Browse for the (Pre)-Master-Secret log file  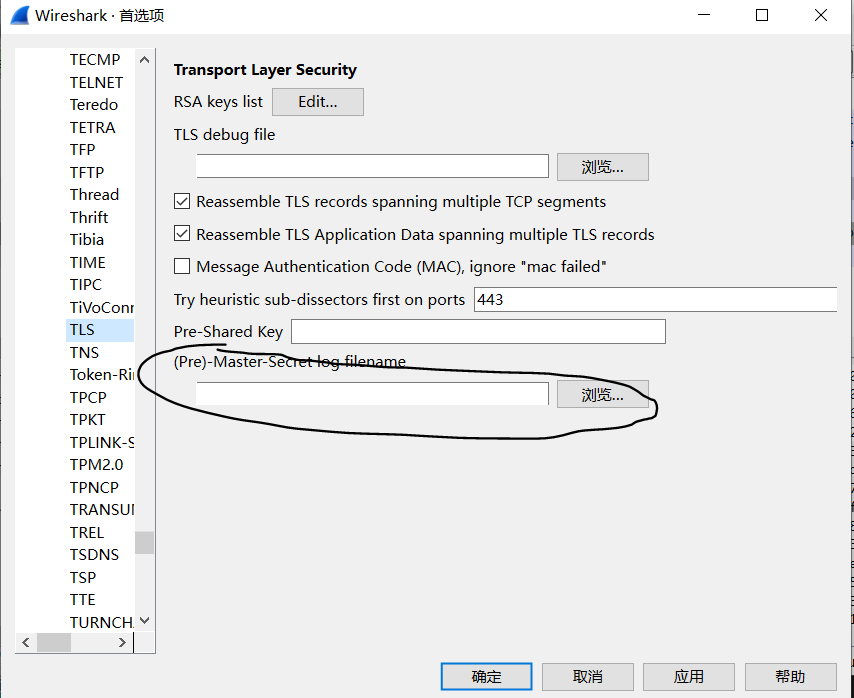click(602, 394)
